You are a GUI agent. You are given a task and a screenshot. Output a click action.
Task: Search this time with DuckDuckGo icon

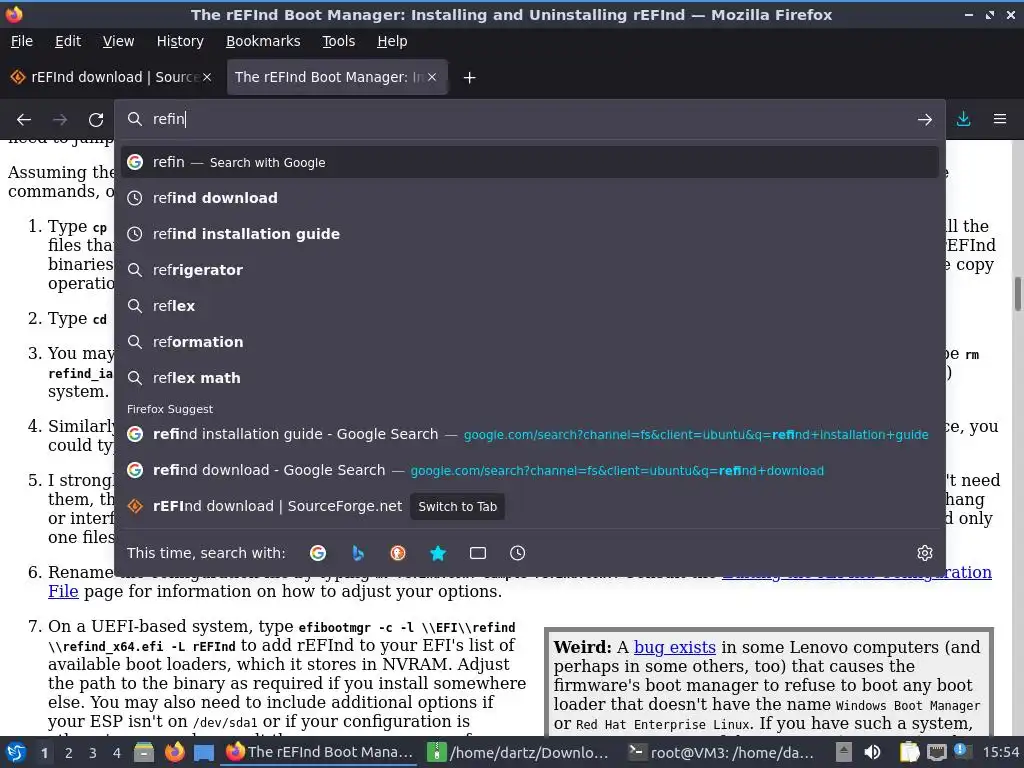pos(398,553)
